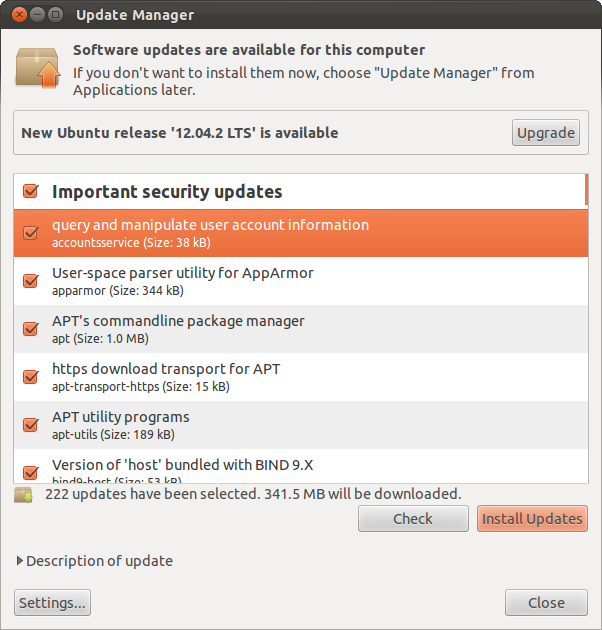Click the Check button
Viewport: 602px width, 630px height.
tap(413, 519)
